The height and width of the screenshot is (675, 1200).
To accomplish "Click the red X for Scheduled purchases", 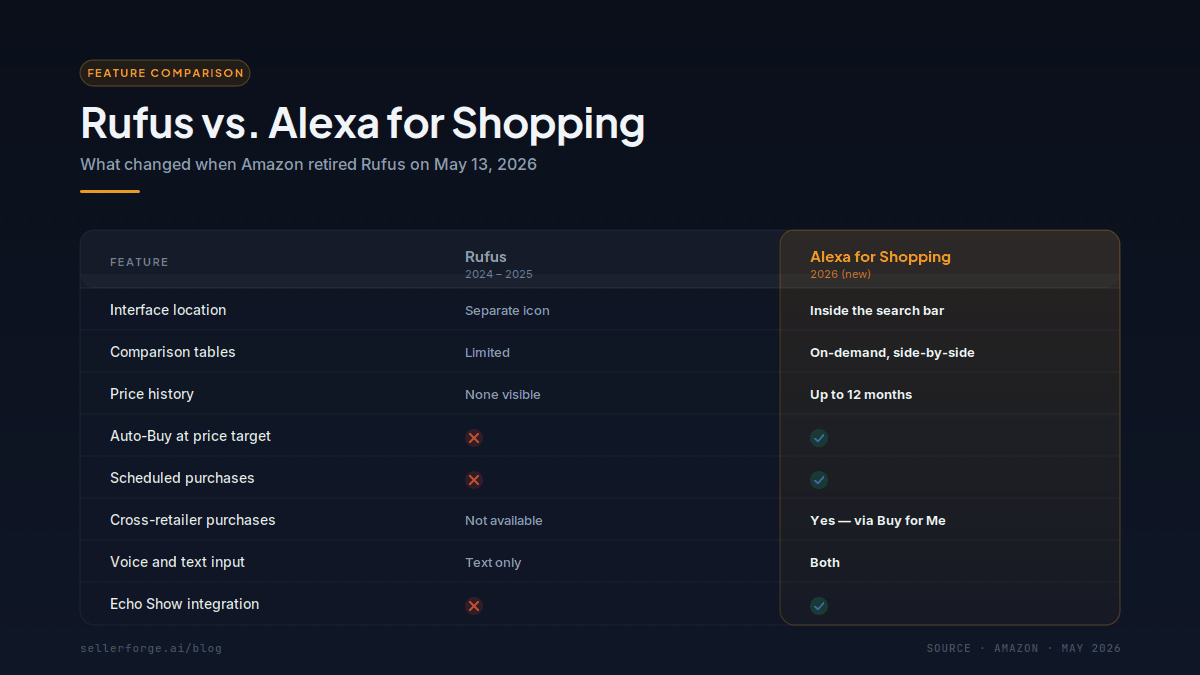I will pyautogui.click(x=474, y=480).
